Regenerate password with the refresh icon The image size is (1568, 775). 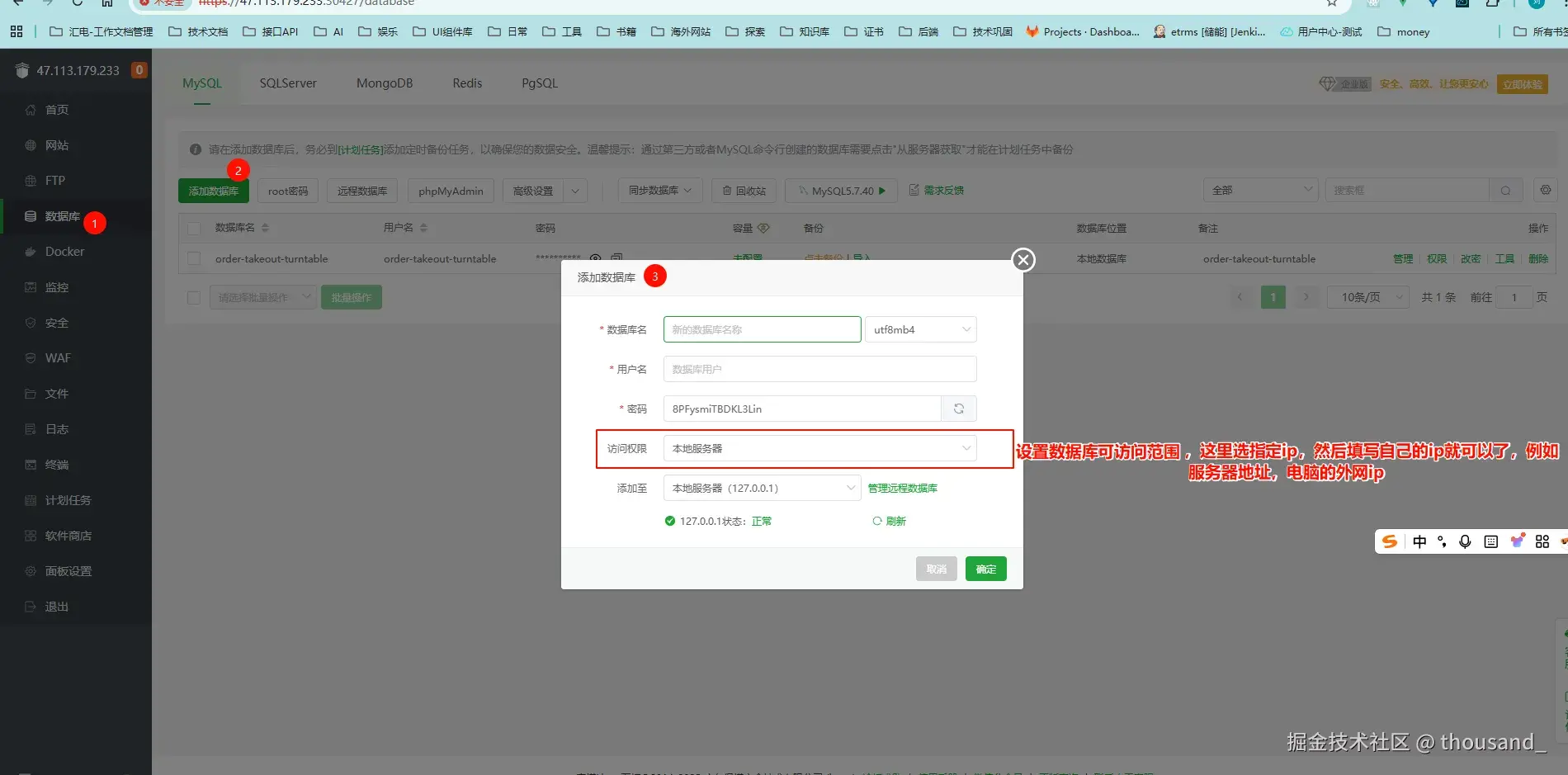point(959,409)
